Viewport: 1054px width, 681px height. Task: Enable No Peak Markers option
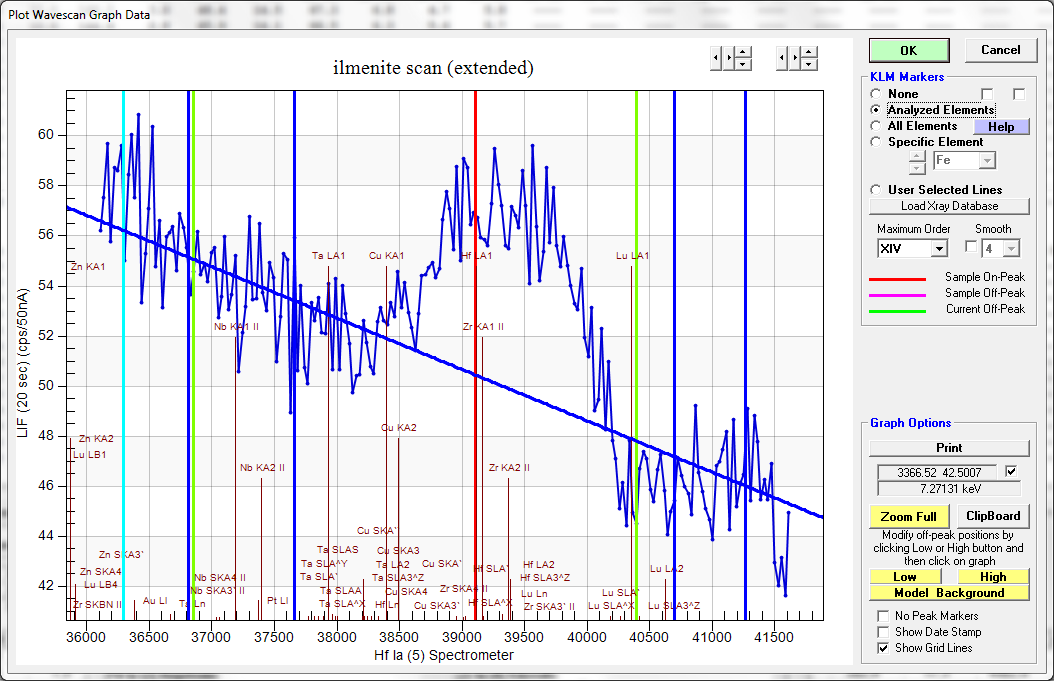[883, 616]
